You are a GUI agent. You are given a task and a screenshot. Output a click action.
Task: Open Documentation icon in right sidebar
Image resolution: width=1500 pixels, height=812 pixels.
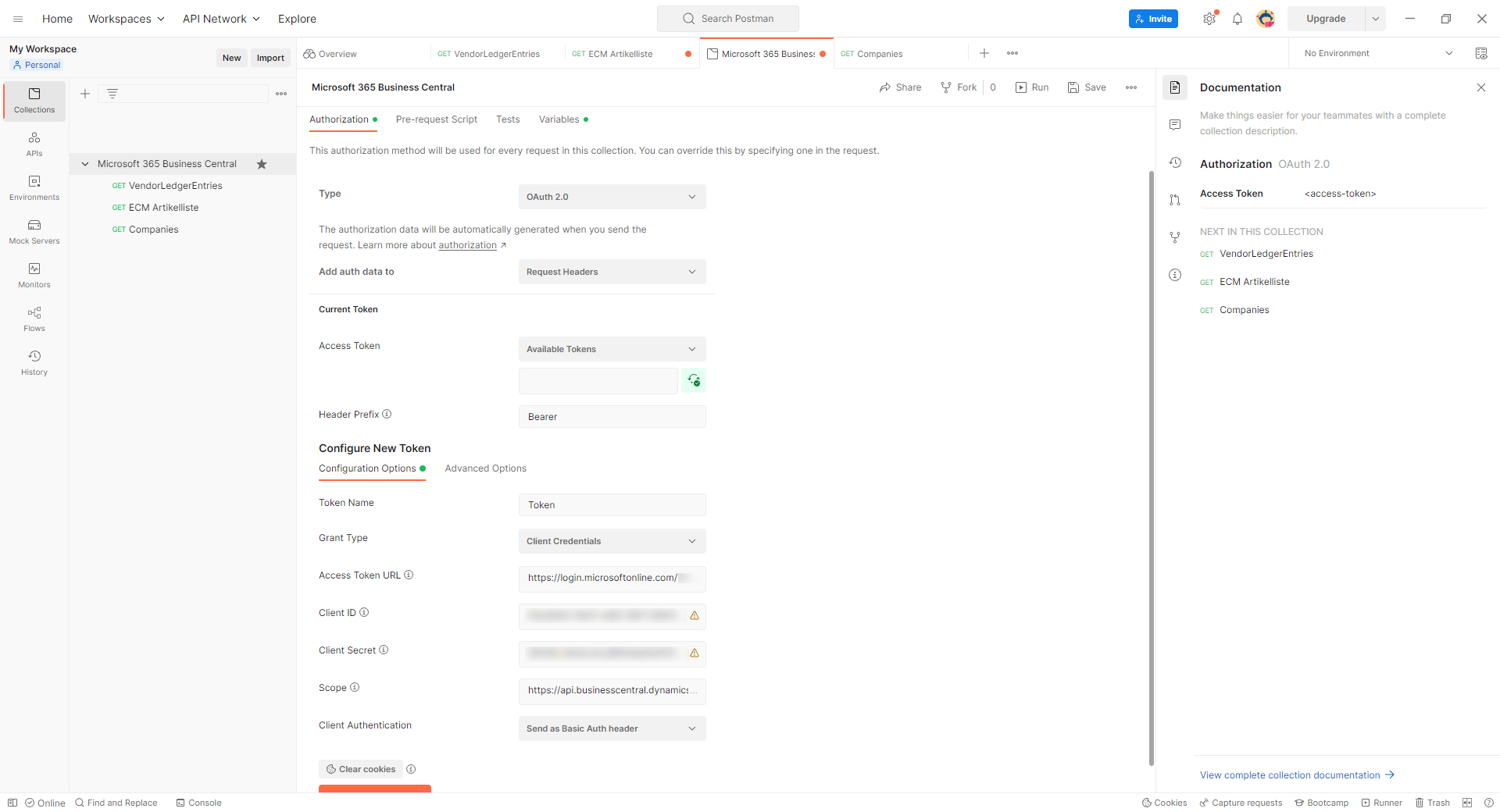tap(1175, 87)
